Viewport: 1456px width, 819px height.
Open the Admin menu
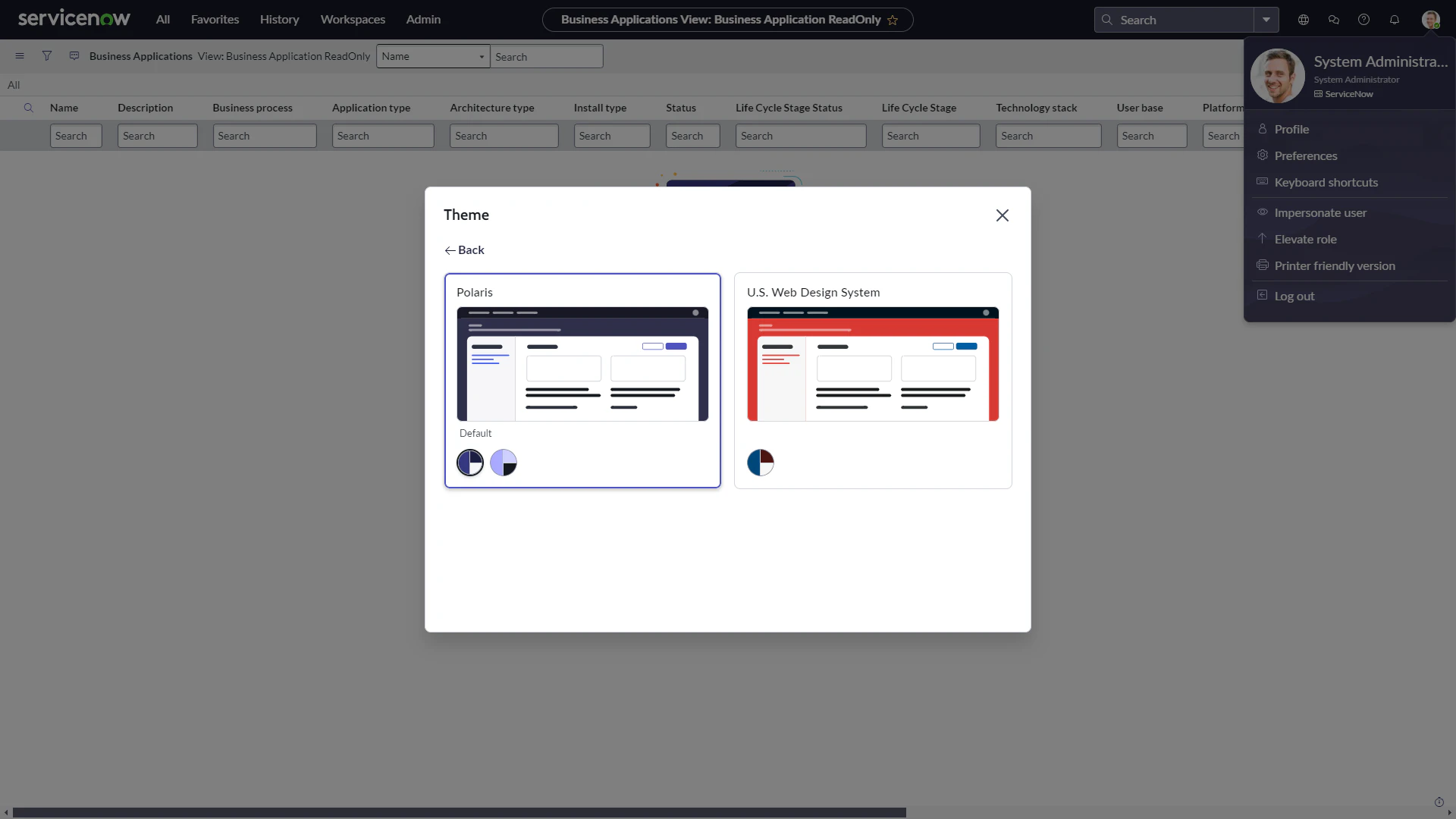pyautogui.click(x=423, y=20)
